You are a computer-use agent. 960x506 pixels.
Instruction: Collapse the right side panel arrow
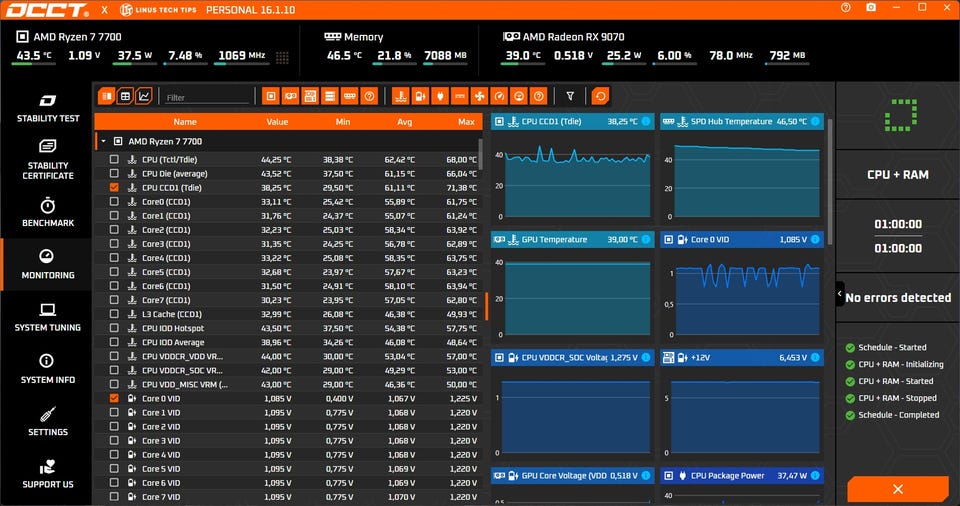point(840,294)
